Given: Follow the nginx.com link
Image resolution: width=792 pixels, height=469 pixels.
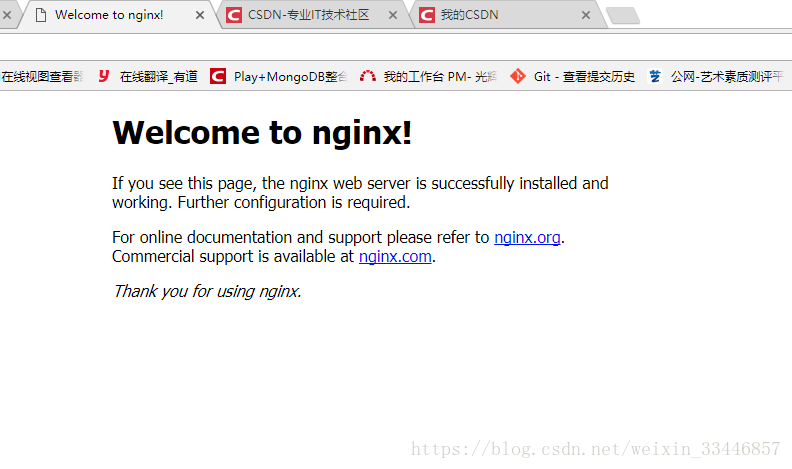Looking at the screenshot, I should 395,256.
